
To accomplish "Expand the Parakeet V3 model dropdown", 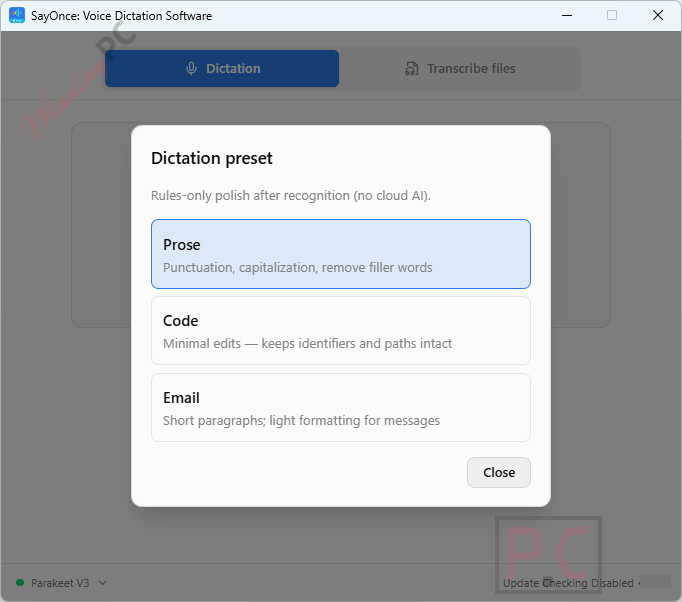I will pos(103,583).
